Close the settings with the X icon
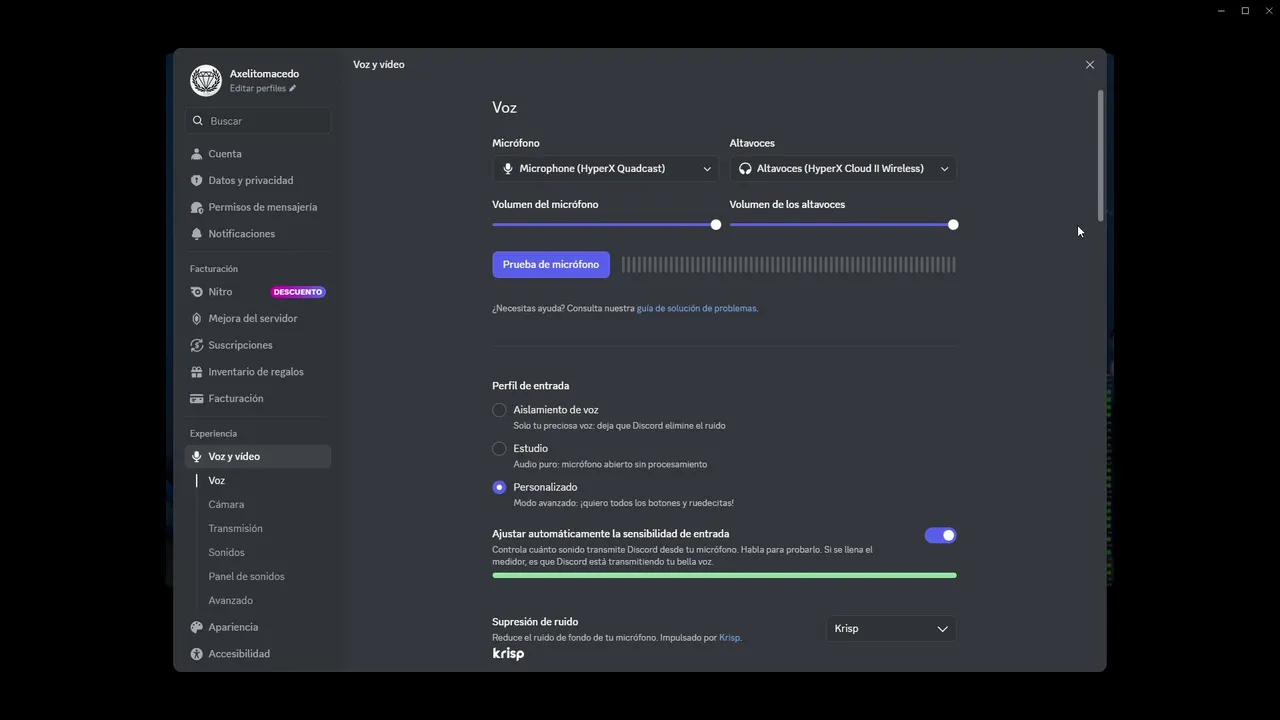 [x=1090, y=65]
